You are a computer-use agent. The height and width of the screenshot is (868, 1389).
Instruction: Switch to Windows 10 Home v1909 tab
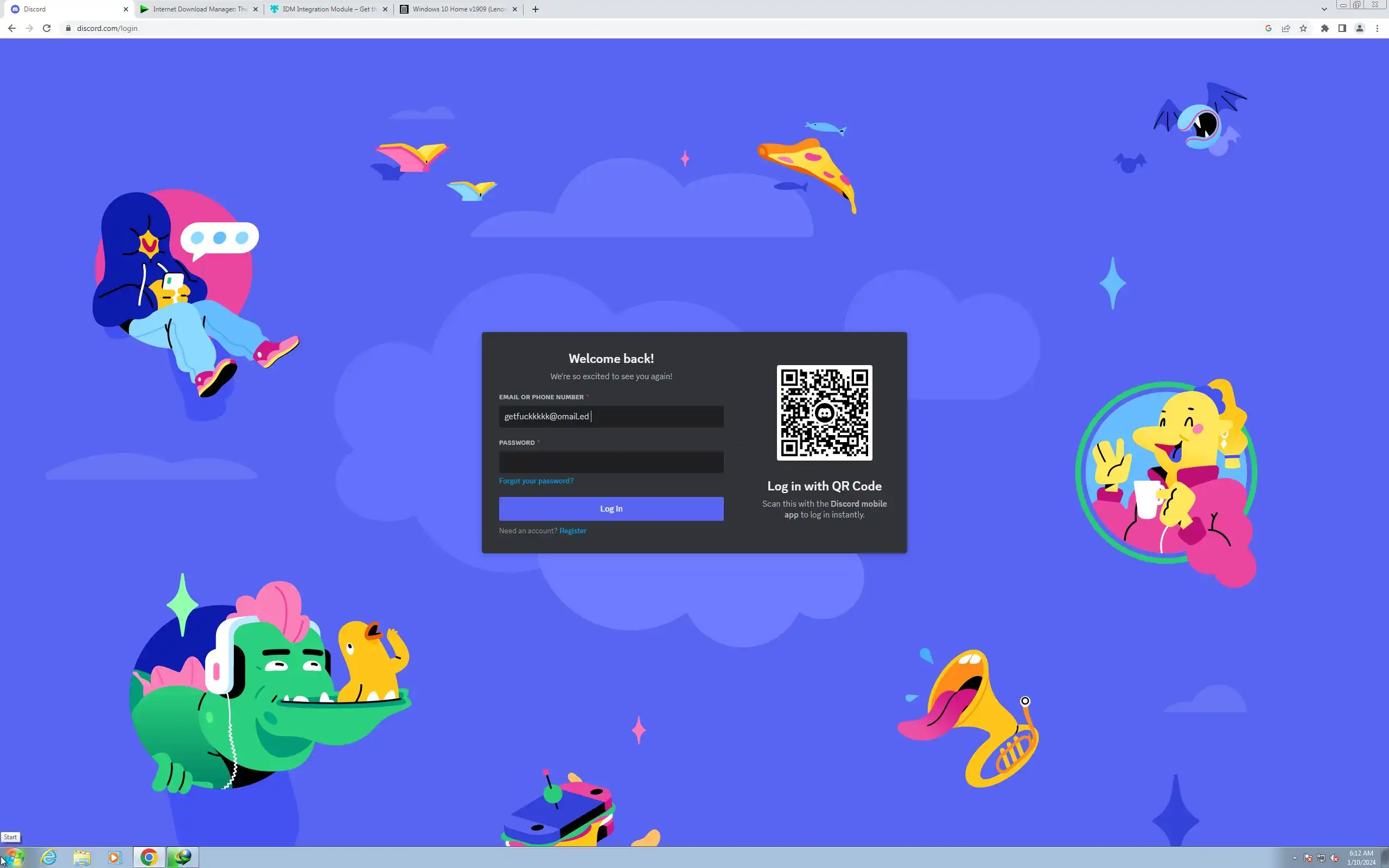tap(457, 9)
